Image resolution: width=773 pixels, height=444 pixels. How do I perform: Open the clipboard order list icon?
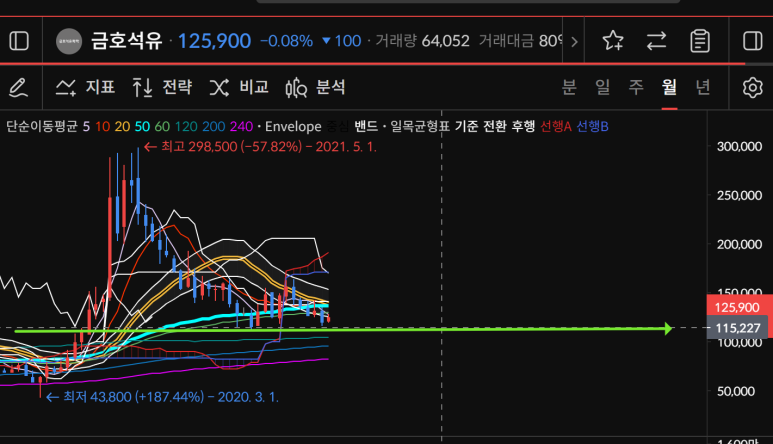pos(700,41)
